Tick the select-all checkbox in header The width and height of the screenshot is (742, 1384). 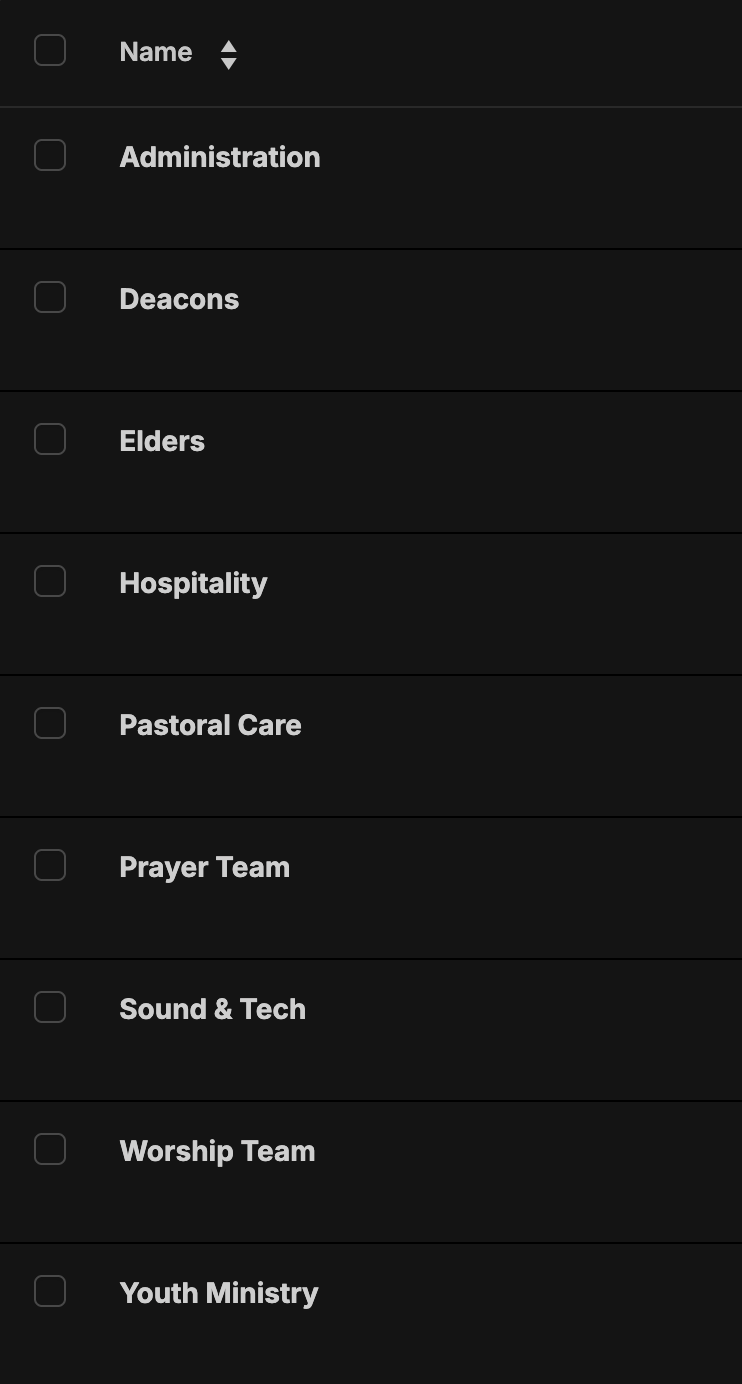click(50, 50)
